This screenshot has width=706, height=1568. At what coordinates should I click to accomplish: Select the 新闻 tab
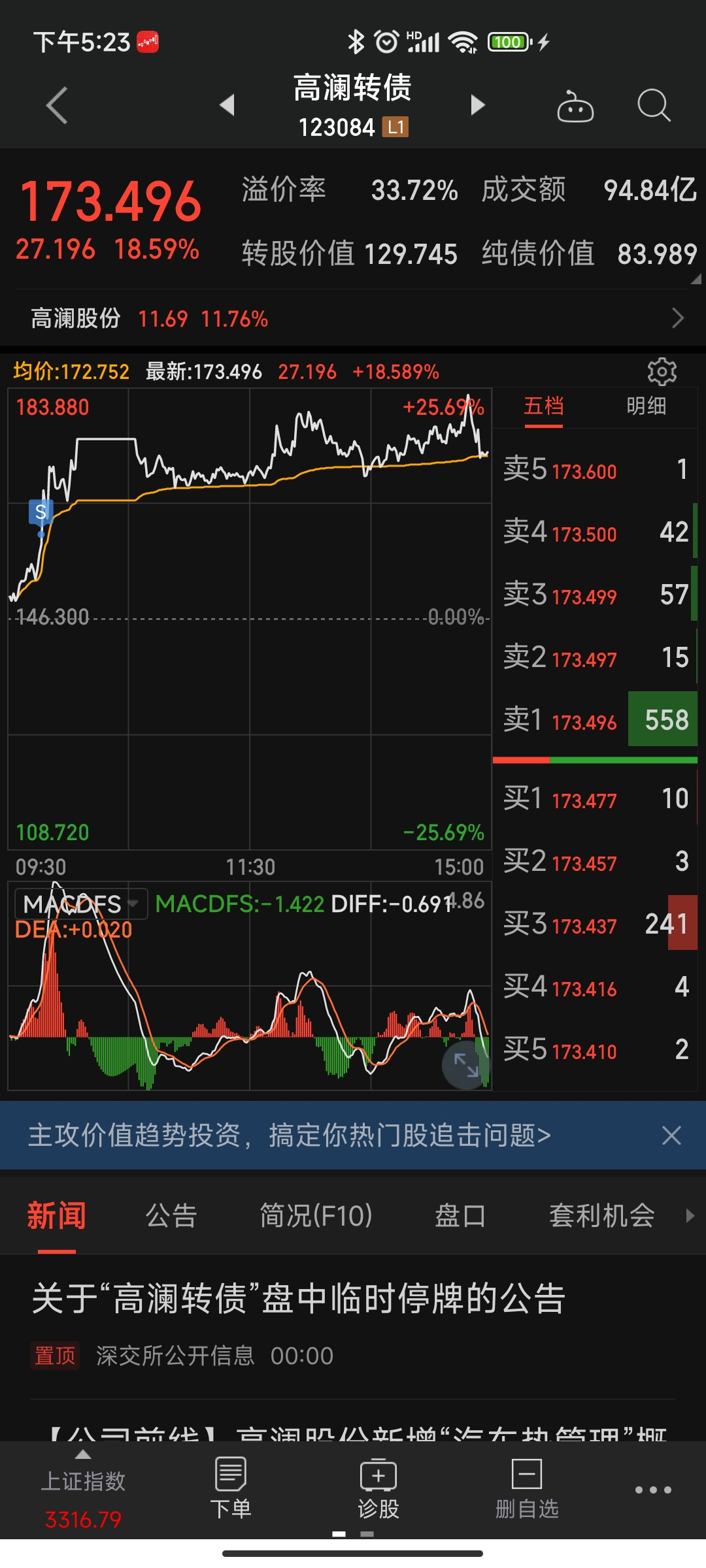click(56, 1217)
